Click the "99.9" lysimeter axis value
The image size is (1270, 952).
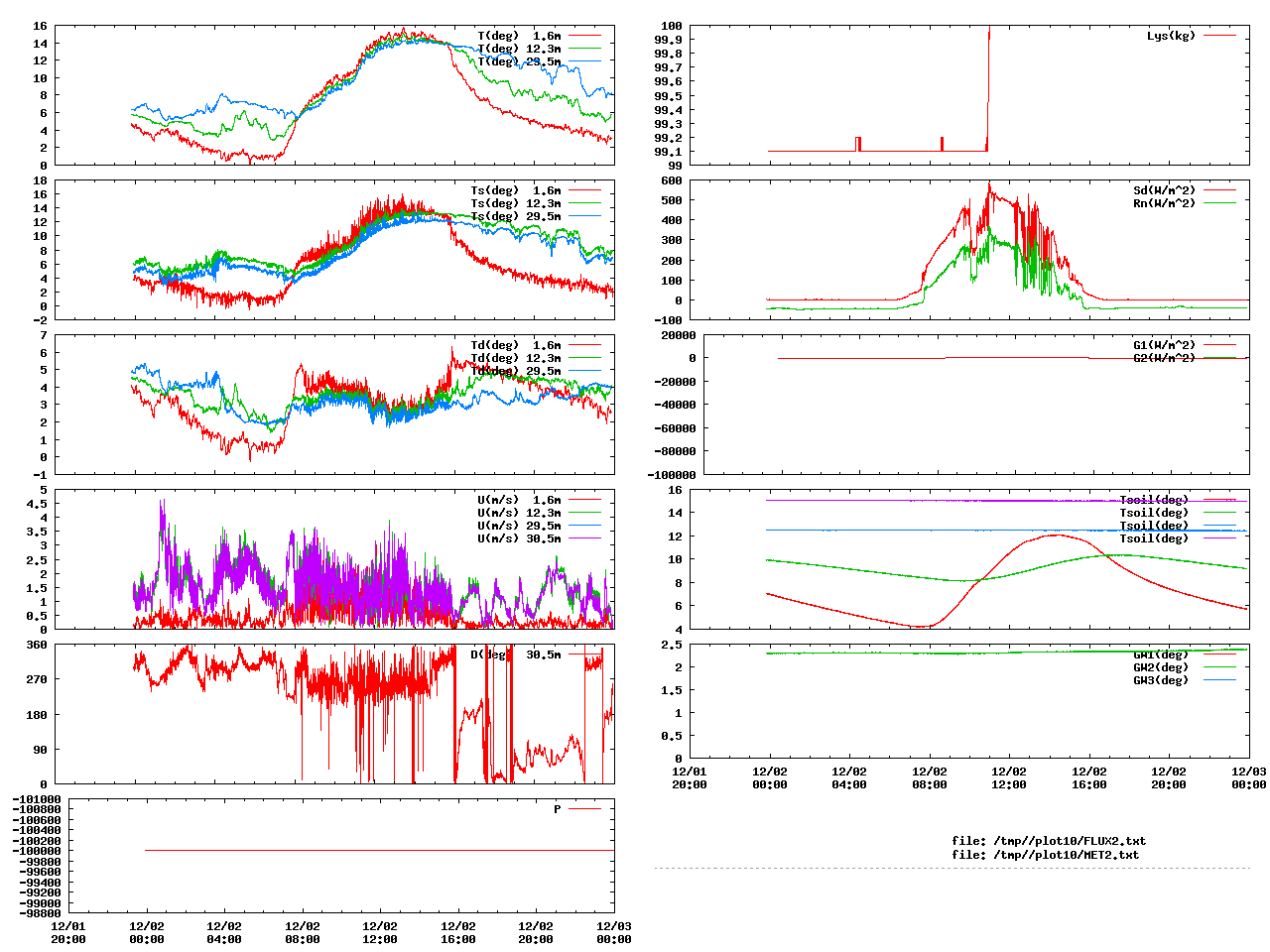[668, 40]
